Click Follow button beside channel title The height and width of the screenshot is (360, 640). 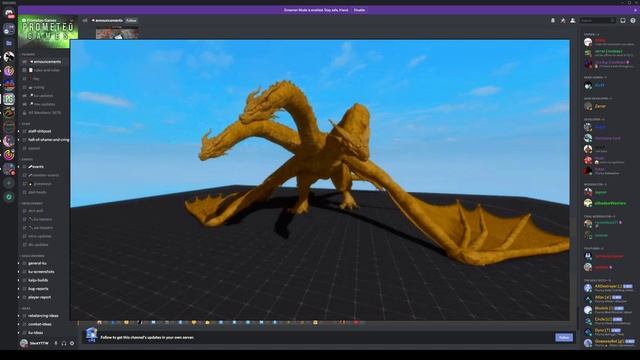coord(131,20)
